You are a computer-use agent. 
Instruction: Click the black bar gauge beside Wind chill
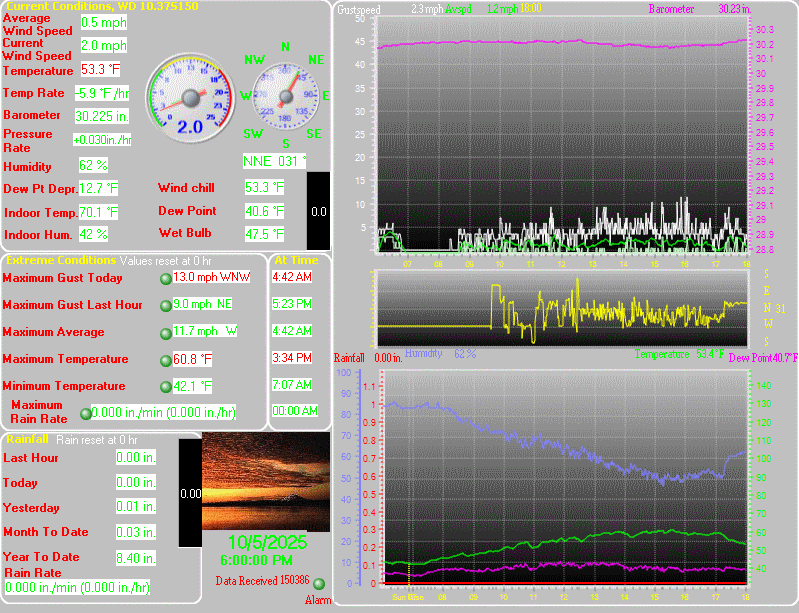(318, 211)
